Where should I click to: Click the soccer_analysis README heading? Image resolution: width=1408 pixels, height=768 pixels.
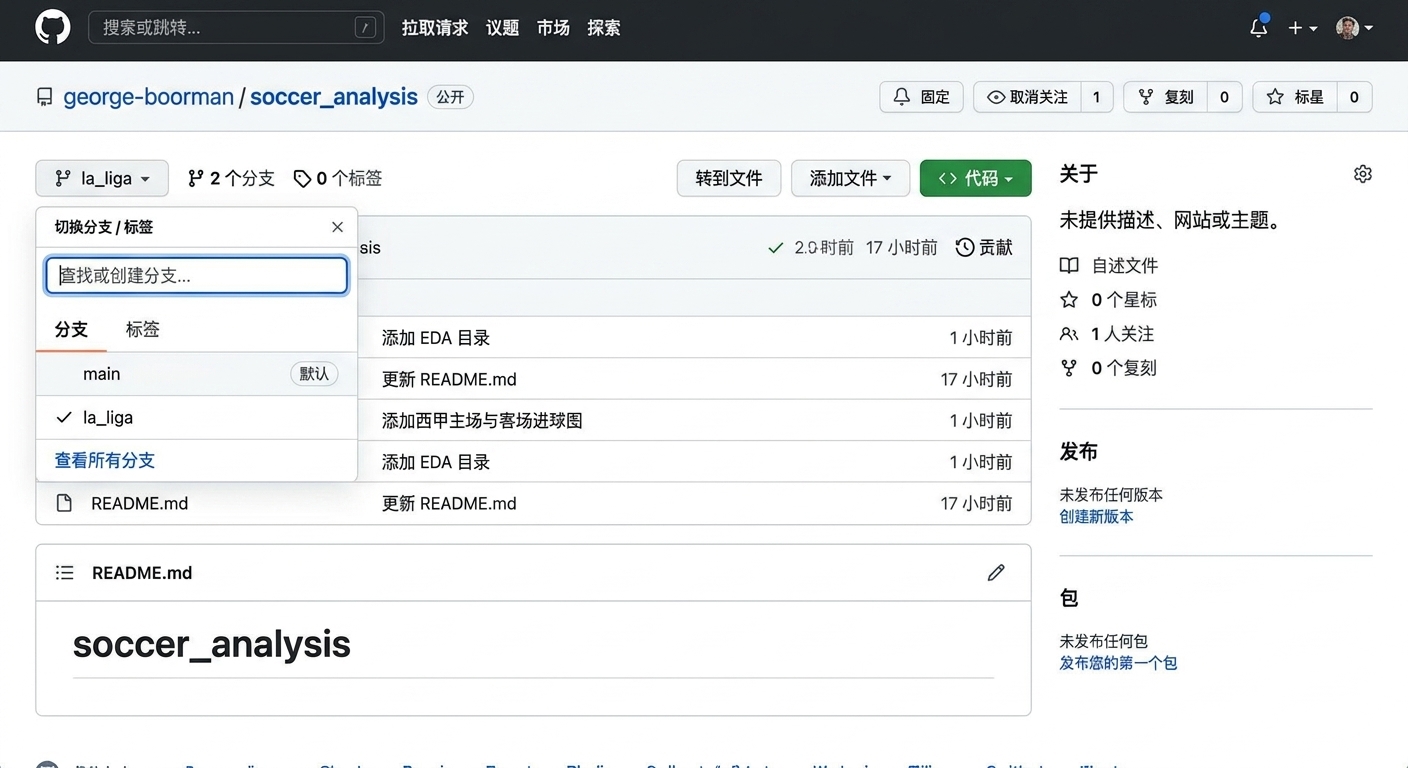coord(212,643)
